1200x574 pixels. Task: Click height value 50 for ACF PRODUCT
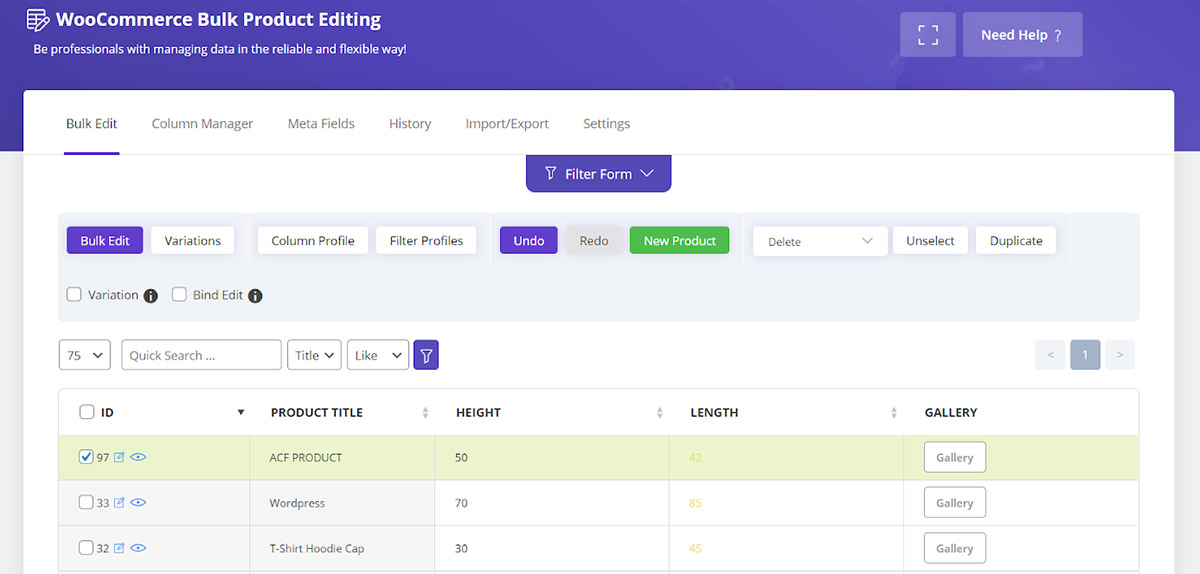[x=461, y=457]
